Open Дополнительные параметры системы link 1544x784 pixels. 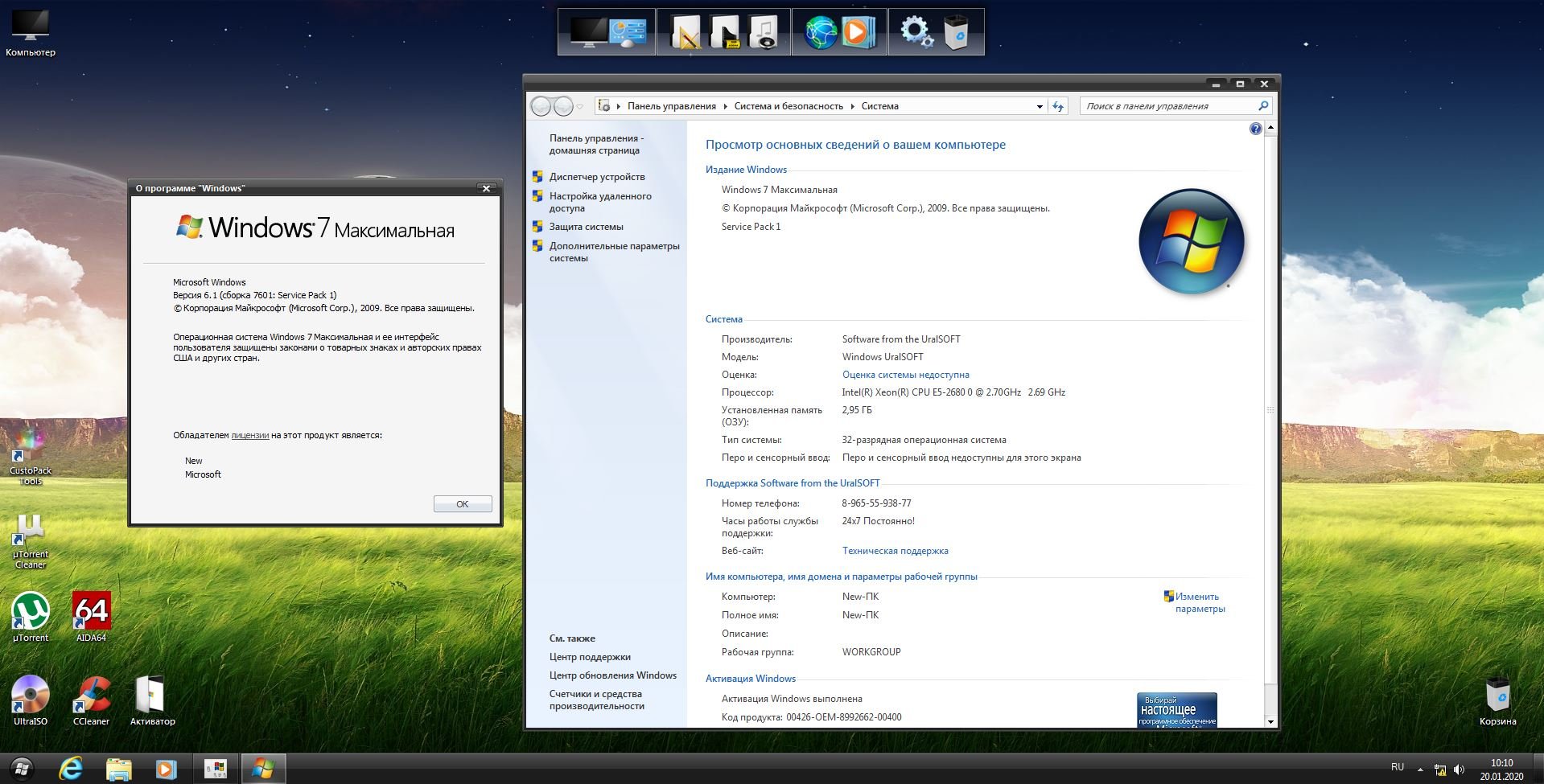coord(614,252)
